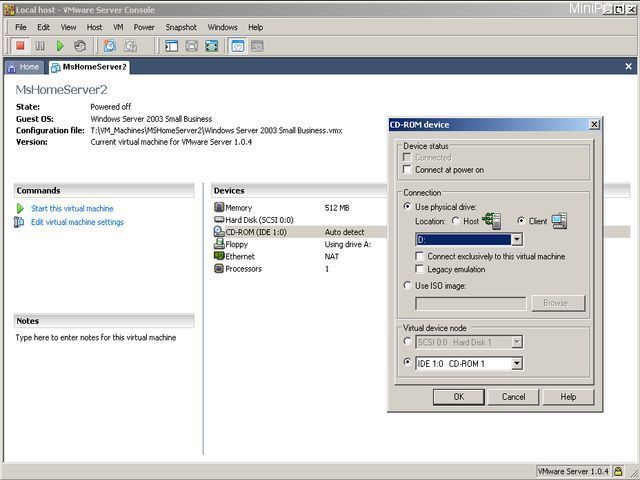The width and height of the screenshot is (640, 480).
Task: Enable the Connect at power on checkbox
Action: [x=407, y=170]
